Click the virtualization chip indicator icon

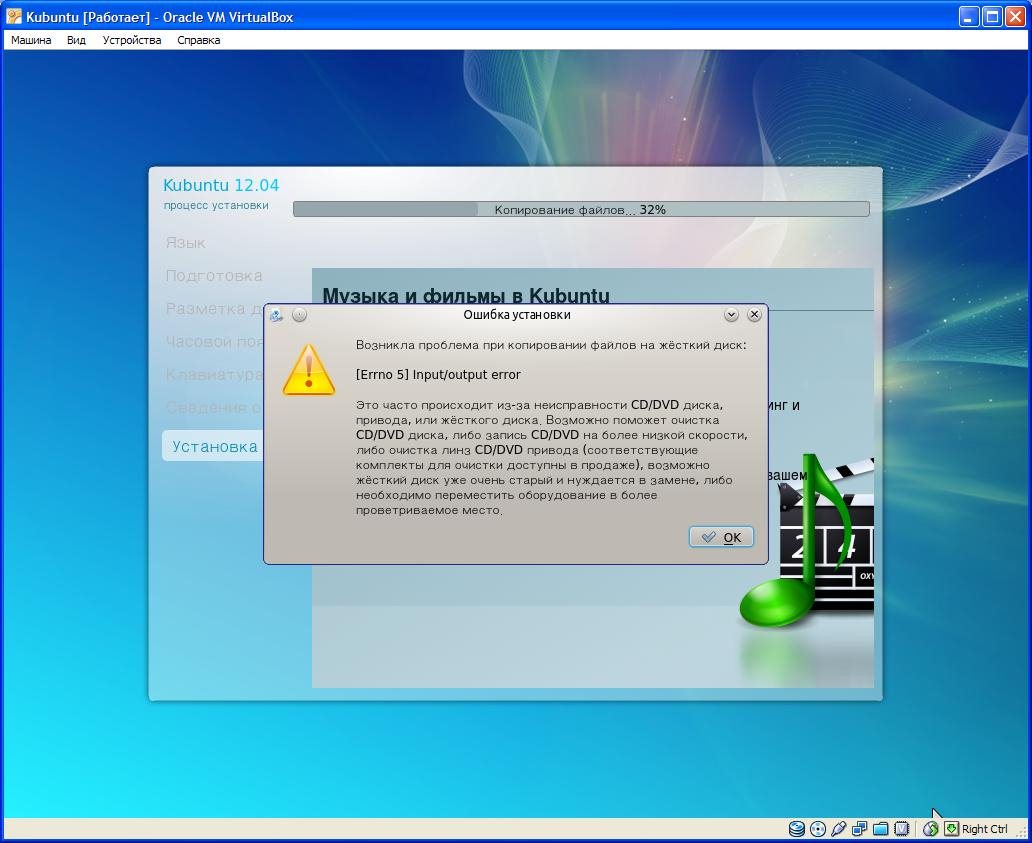902,829
